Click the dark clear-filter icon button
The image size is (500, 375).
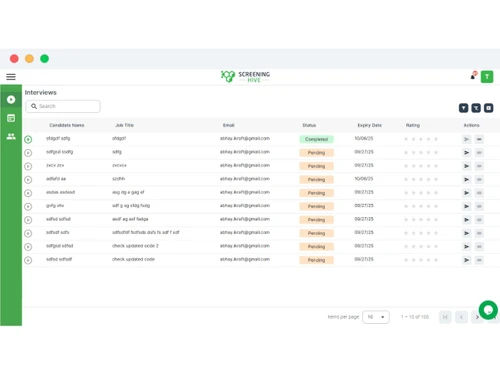click(476, 108)
